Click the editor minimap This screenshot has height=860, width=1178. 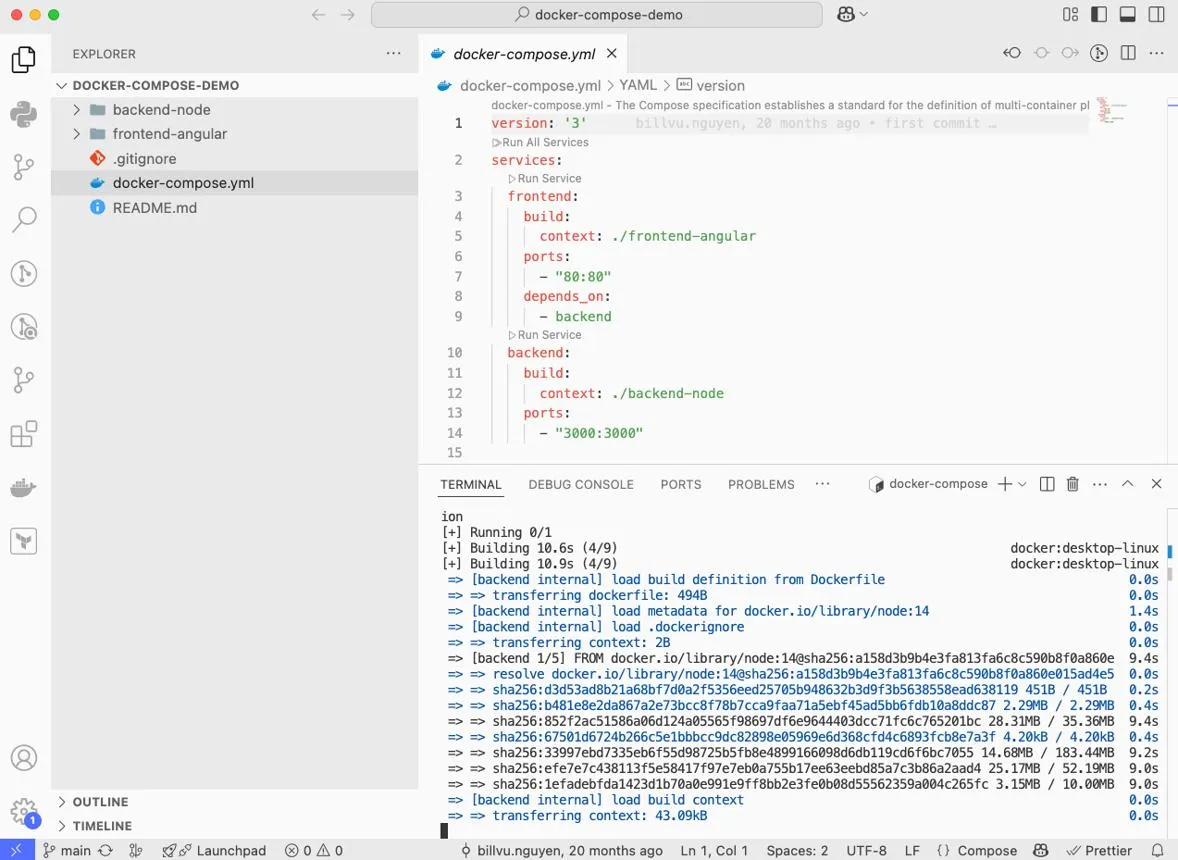coord(1111,110)
